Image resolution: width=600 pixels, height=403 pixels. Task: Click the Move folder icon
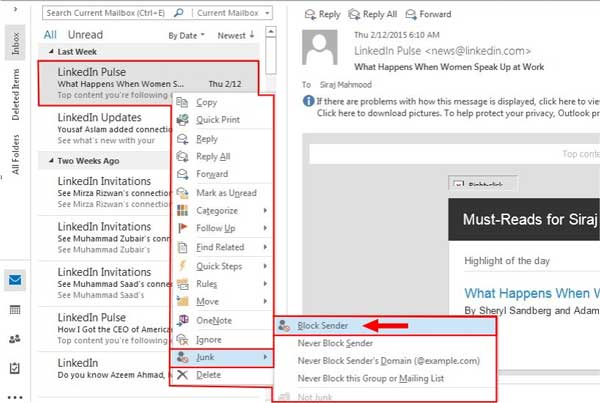[x=183, y=301]
